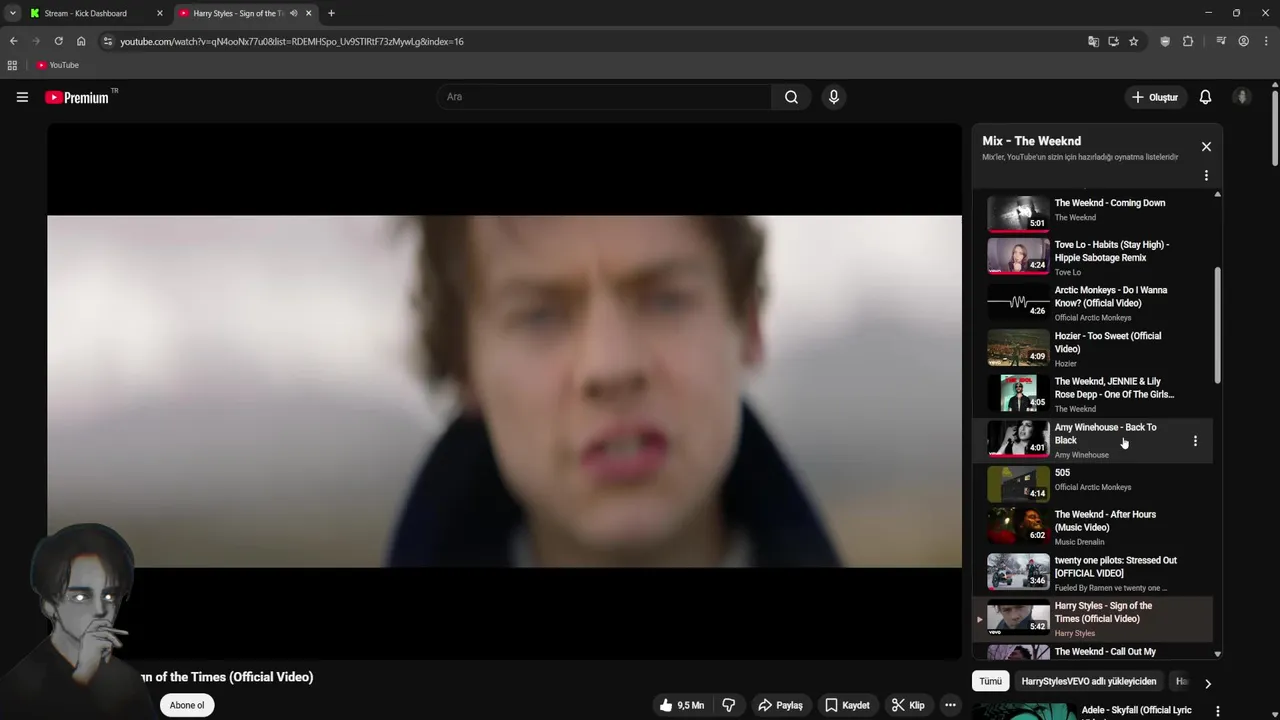Like the video with thumbs up
Screen dimensions: 1280x720
[680, 705]
